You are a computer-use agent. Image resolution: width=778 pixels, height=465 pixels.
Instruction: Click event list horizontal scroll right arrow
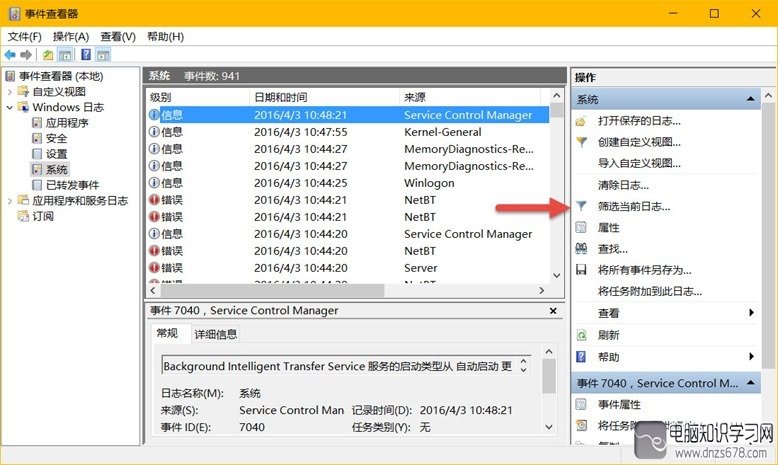pos(542,291)
